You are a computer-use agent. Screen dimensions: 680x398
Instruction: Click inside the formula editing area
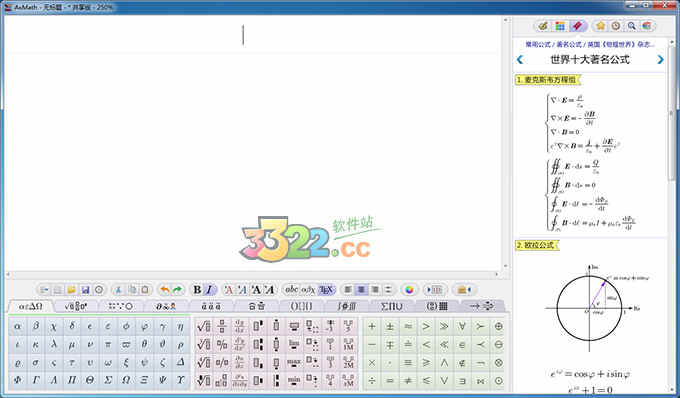point(253,143)
